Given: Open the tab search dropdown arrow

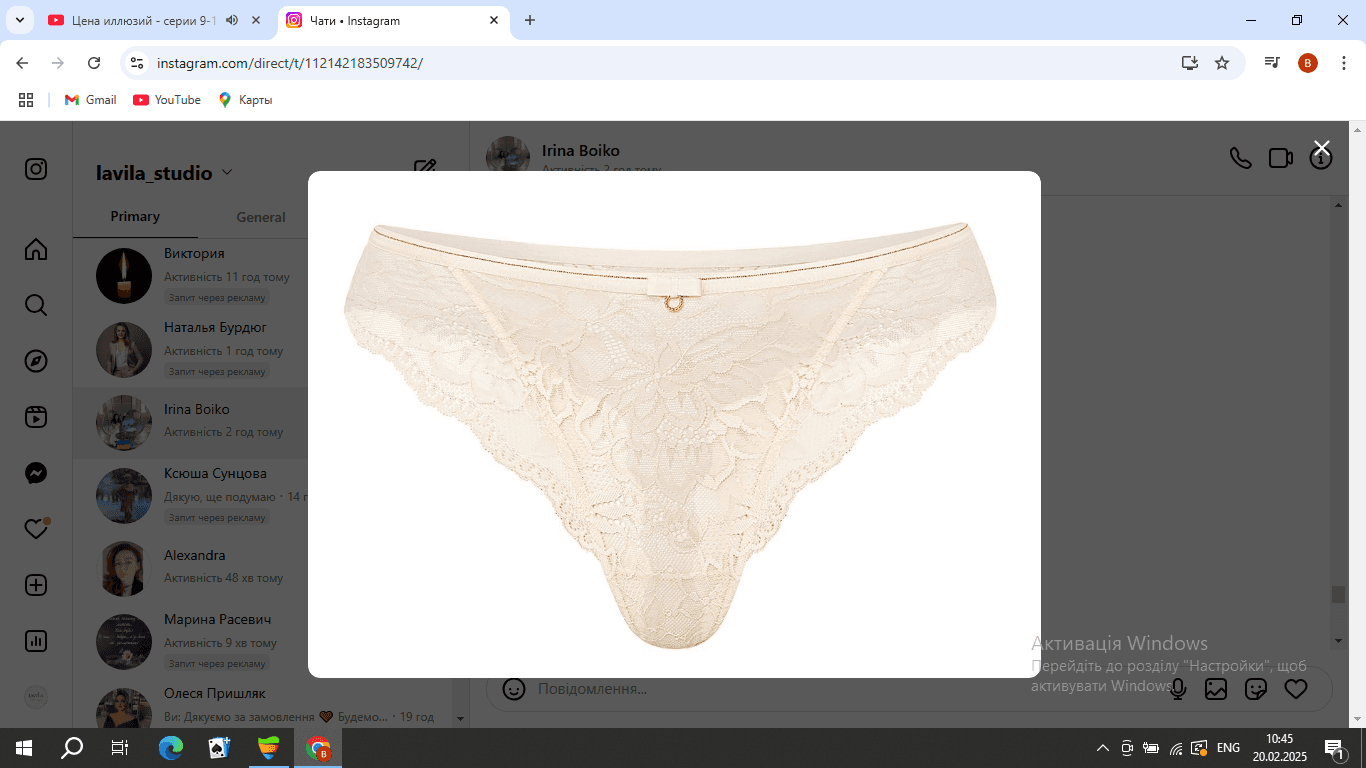Looking at the screenshot, I should tap(19, 20).
